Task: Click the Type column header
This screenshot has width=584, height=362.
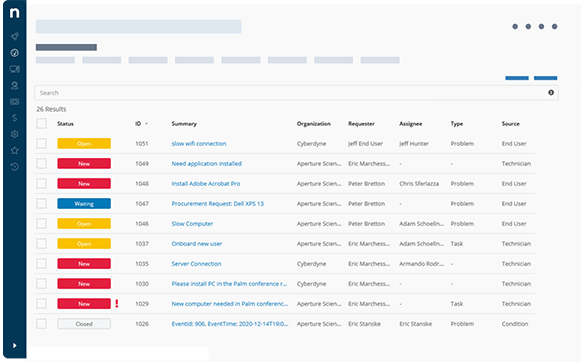Action: [x=457, y=124]
